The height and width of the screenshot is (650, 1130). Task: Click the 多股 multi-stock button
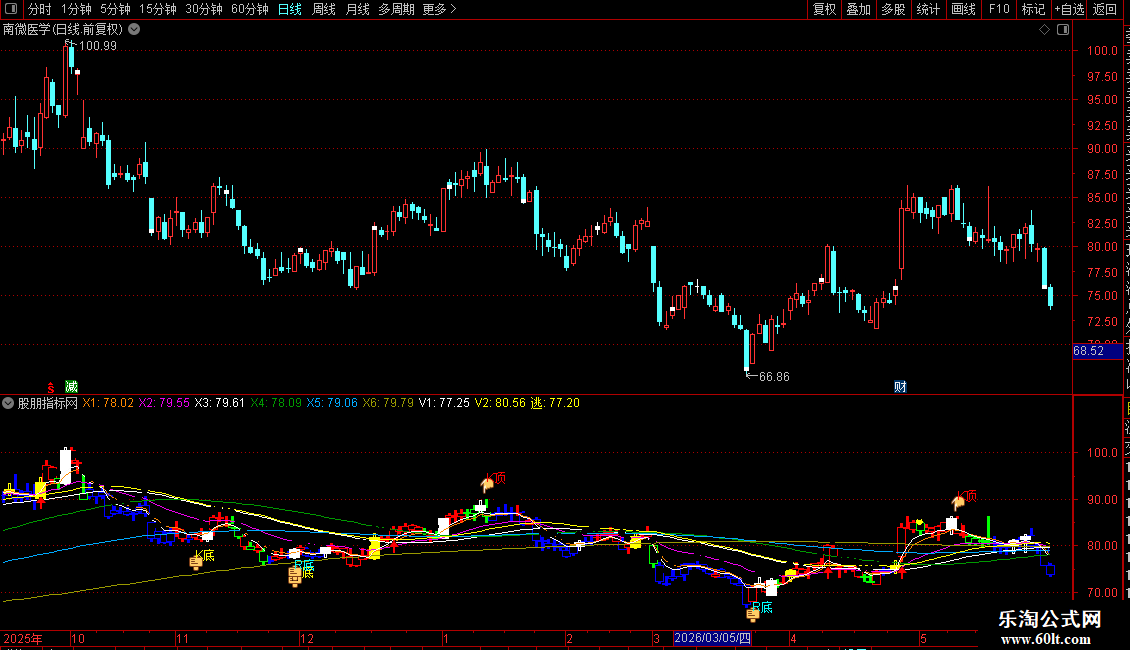pos(894,9)
